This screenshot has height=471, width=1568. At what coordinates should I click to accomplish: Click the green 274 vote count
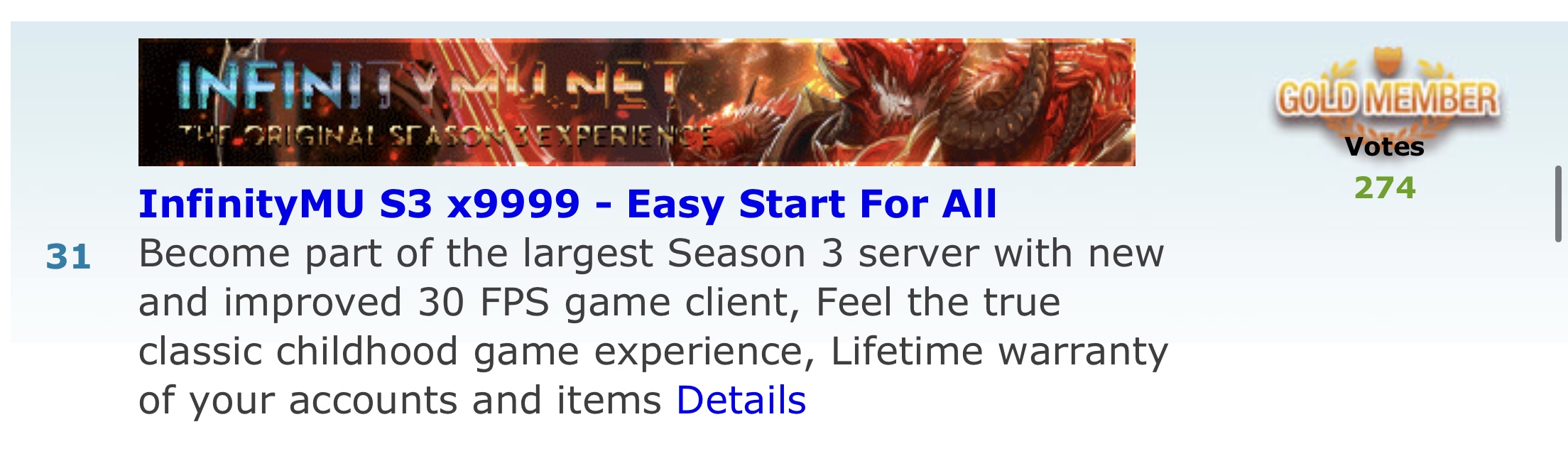click(x=1385, y=188)
